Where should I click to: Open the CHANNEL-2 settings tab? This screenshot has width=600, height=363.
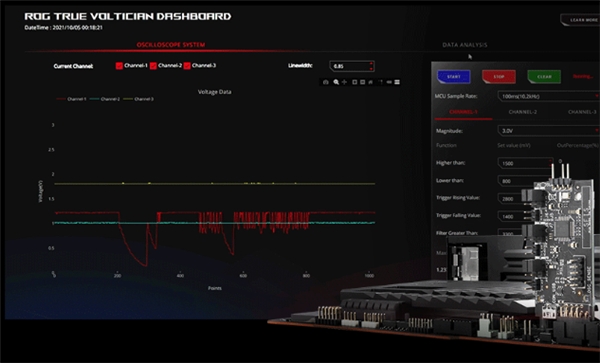(x=522, y=112)
